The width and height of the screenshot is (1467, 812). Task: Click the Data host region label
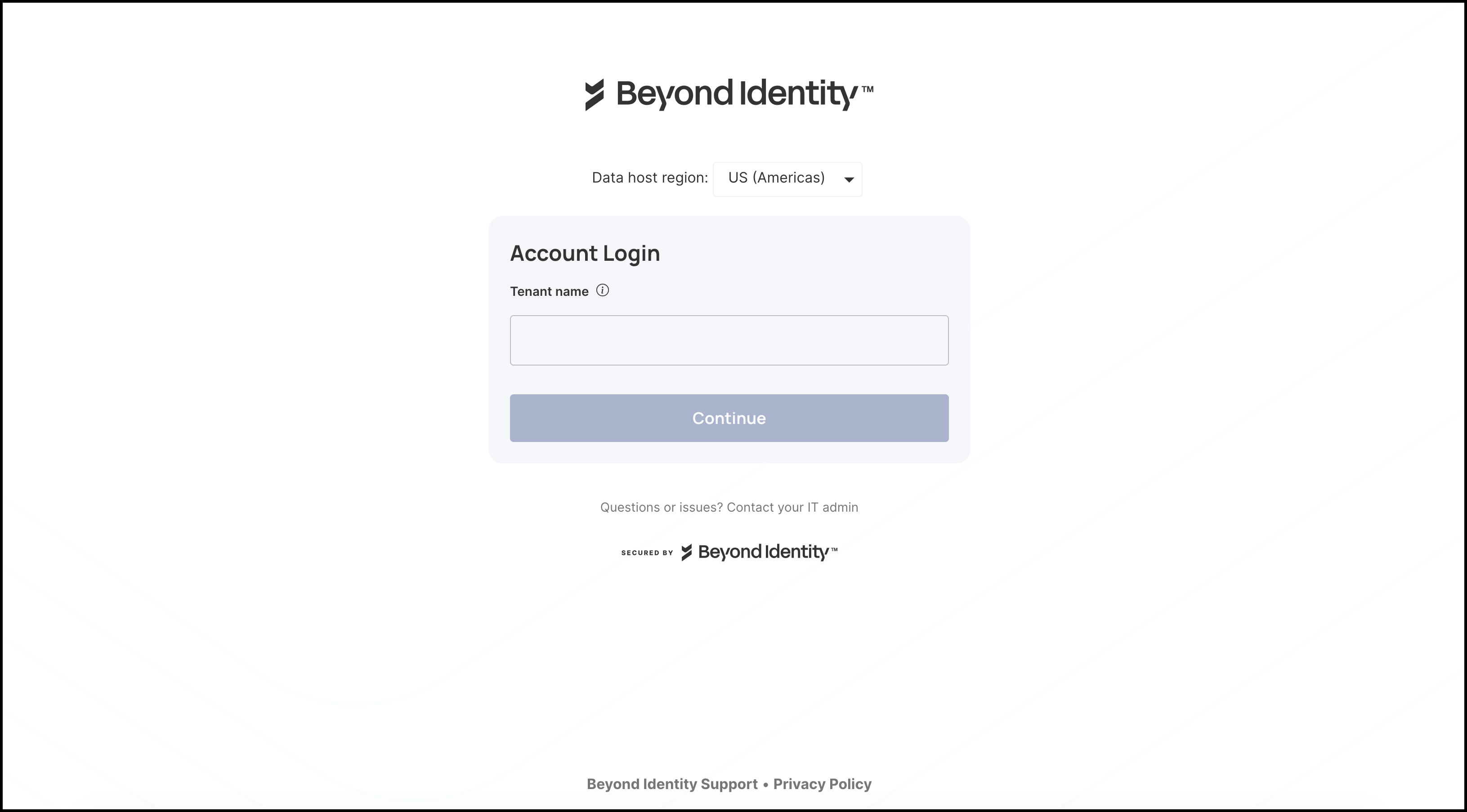click(x=649, y=178)
